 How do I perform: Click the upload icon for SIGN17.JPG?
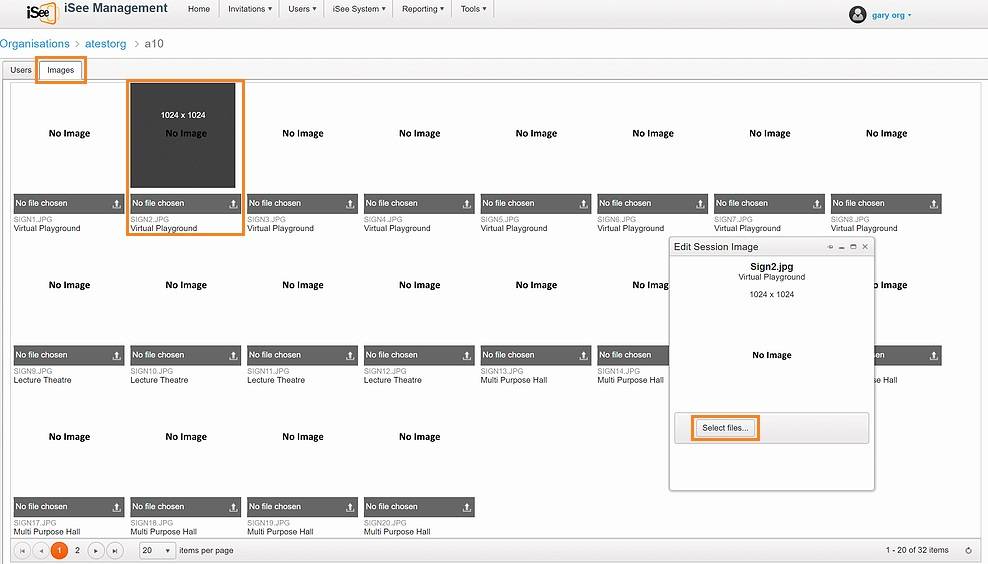[117, 507]
